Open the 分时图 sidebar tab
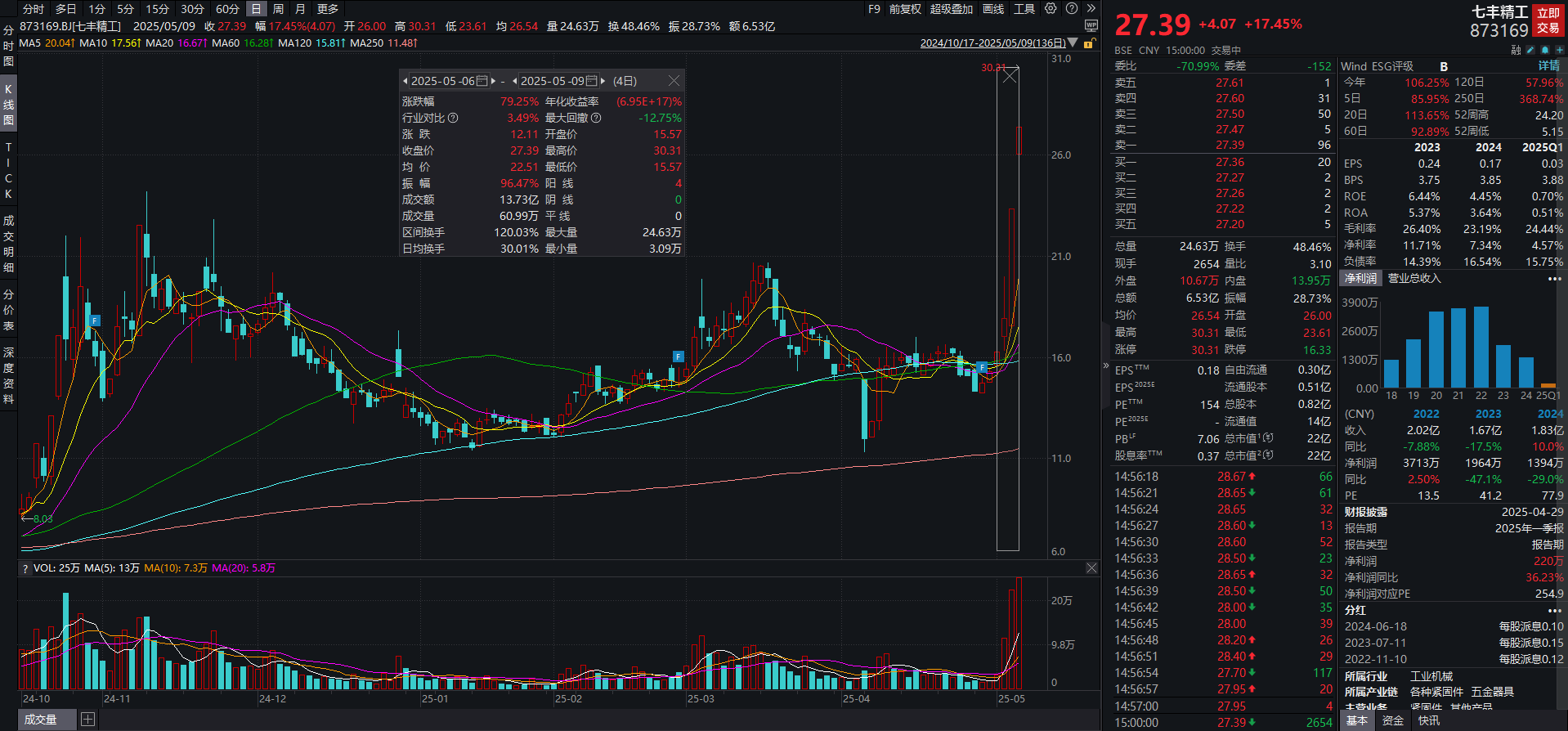The height and width of the screenshot is (731, 1568). tap(8, 46)
